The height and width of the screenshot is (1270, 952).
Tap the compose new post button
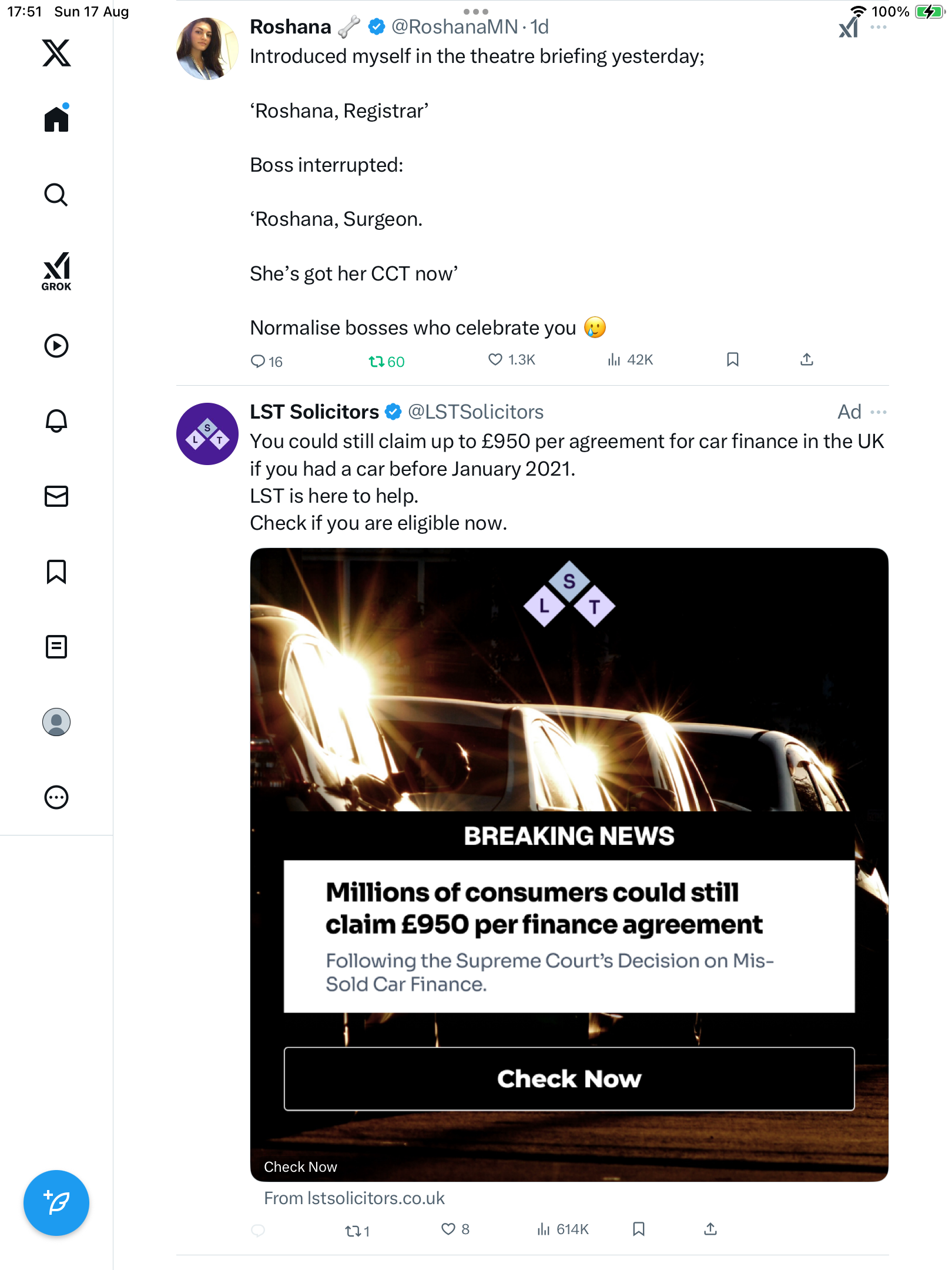point(56,1202)
